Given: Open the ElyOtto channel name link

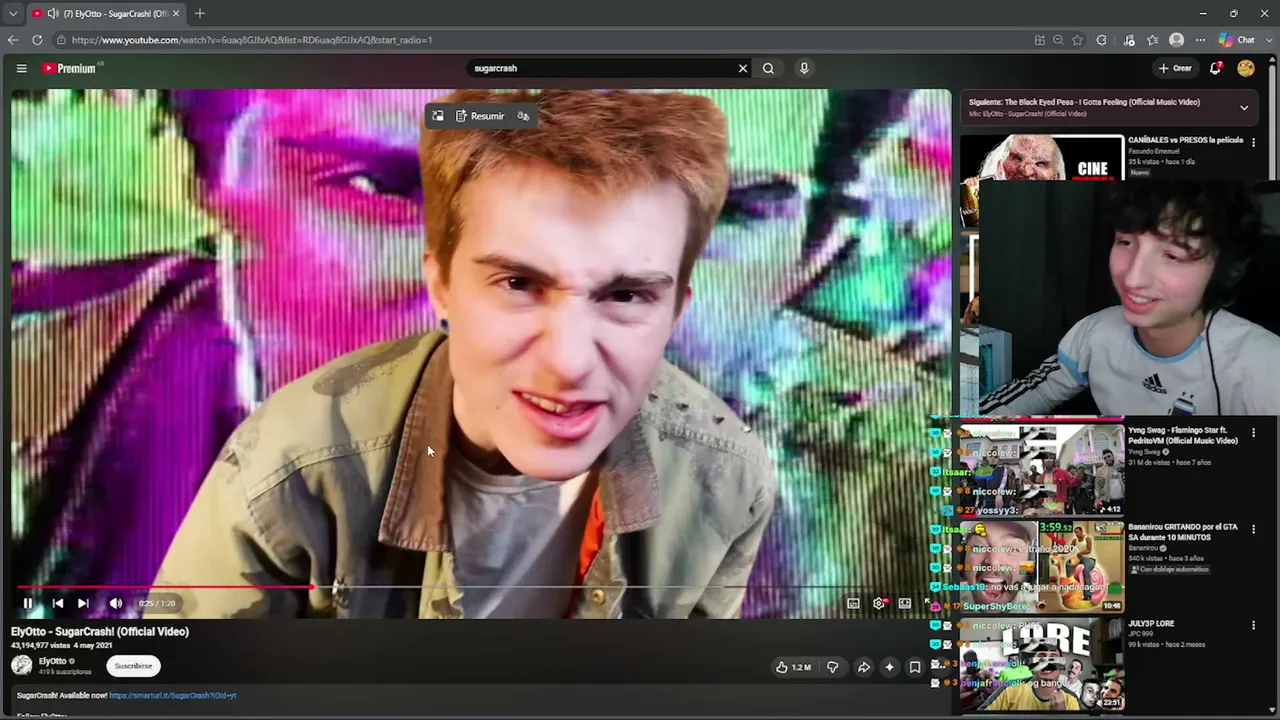Looking at the screenshot, I should click(52, 661).
